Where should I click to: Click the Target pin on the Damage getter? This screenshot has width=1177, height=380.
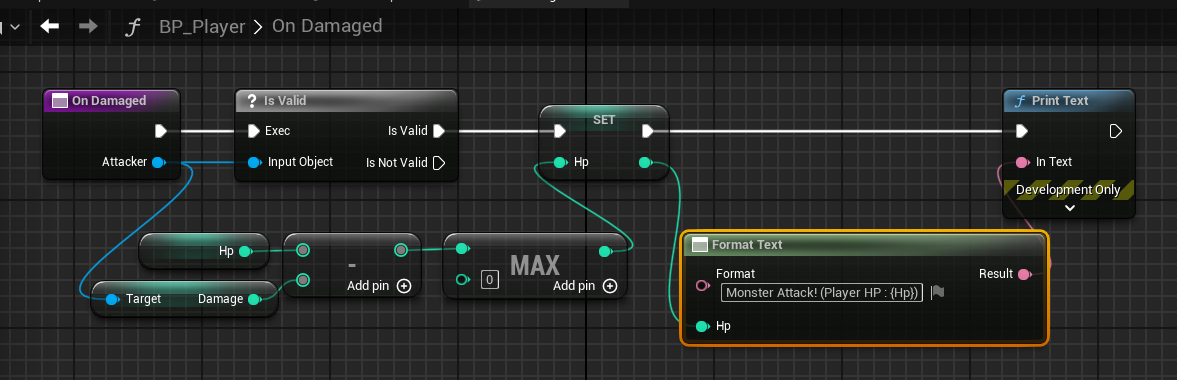tap(112, 299)
